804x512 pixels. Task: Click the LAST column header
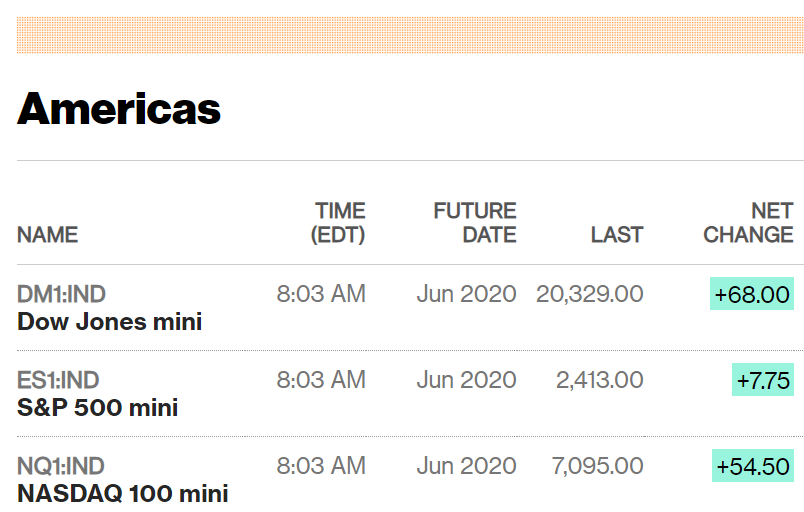[617, 235]
